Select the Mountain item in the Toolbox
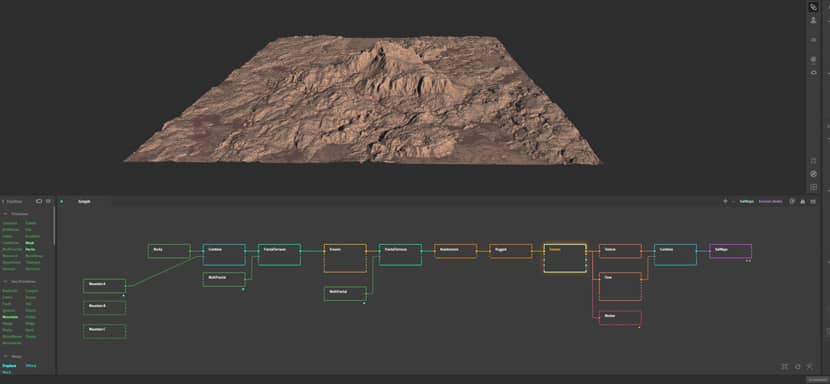 10,317
